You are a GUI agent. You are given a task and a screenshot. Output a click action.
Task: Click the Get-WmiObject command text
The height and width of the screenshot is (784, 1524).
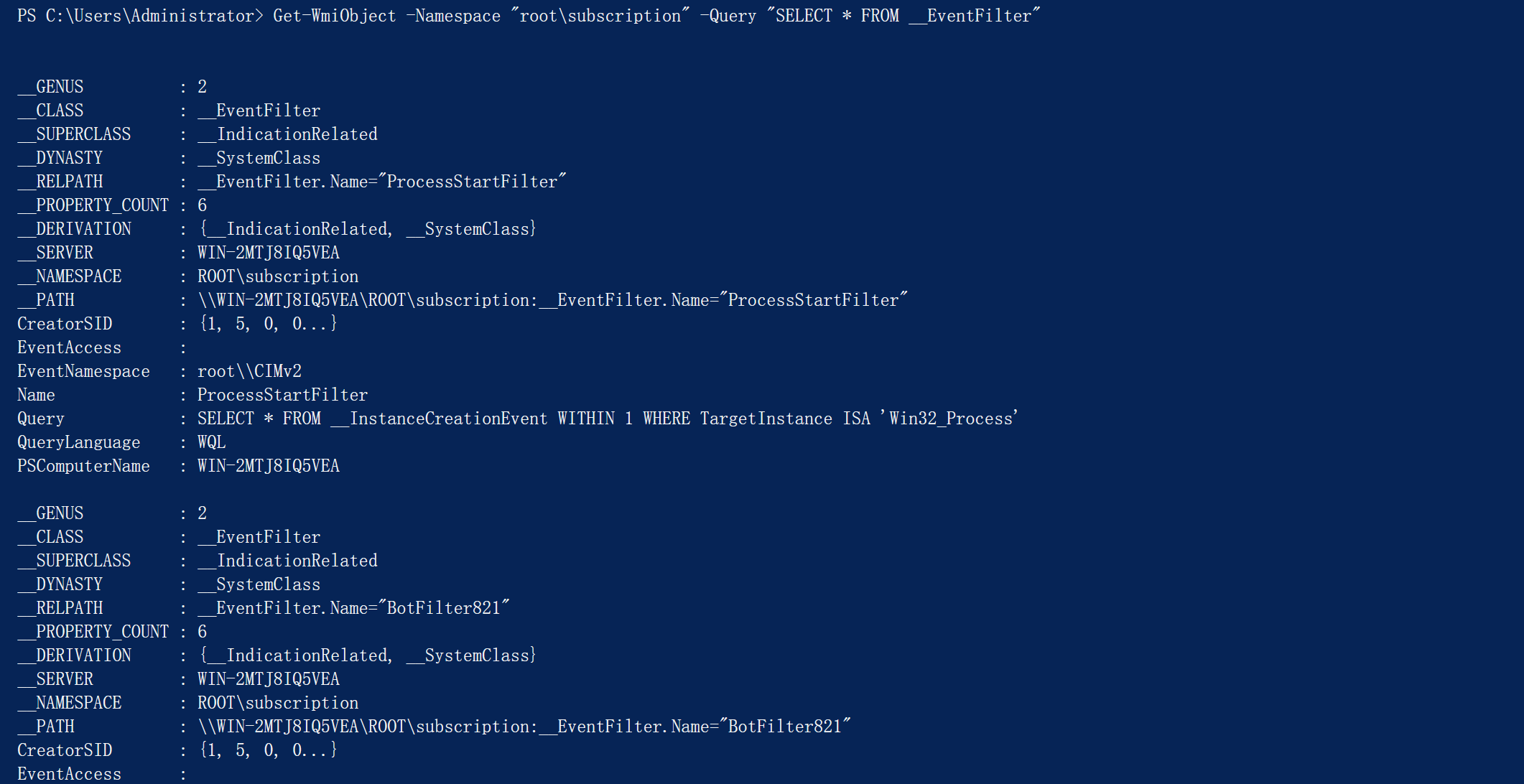pyautogui.click(x=334, y=16)
